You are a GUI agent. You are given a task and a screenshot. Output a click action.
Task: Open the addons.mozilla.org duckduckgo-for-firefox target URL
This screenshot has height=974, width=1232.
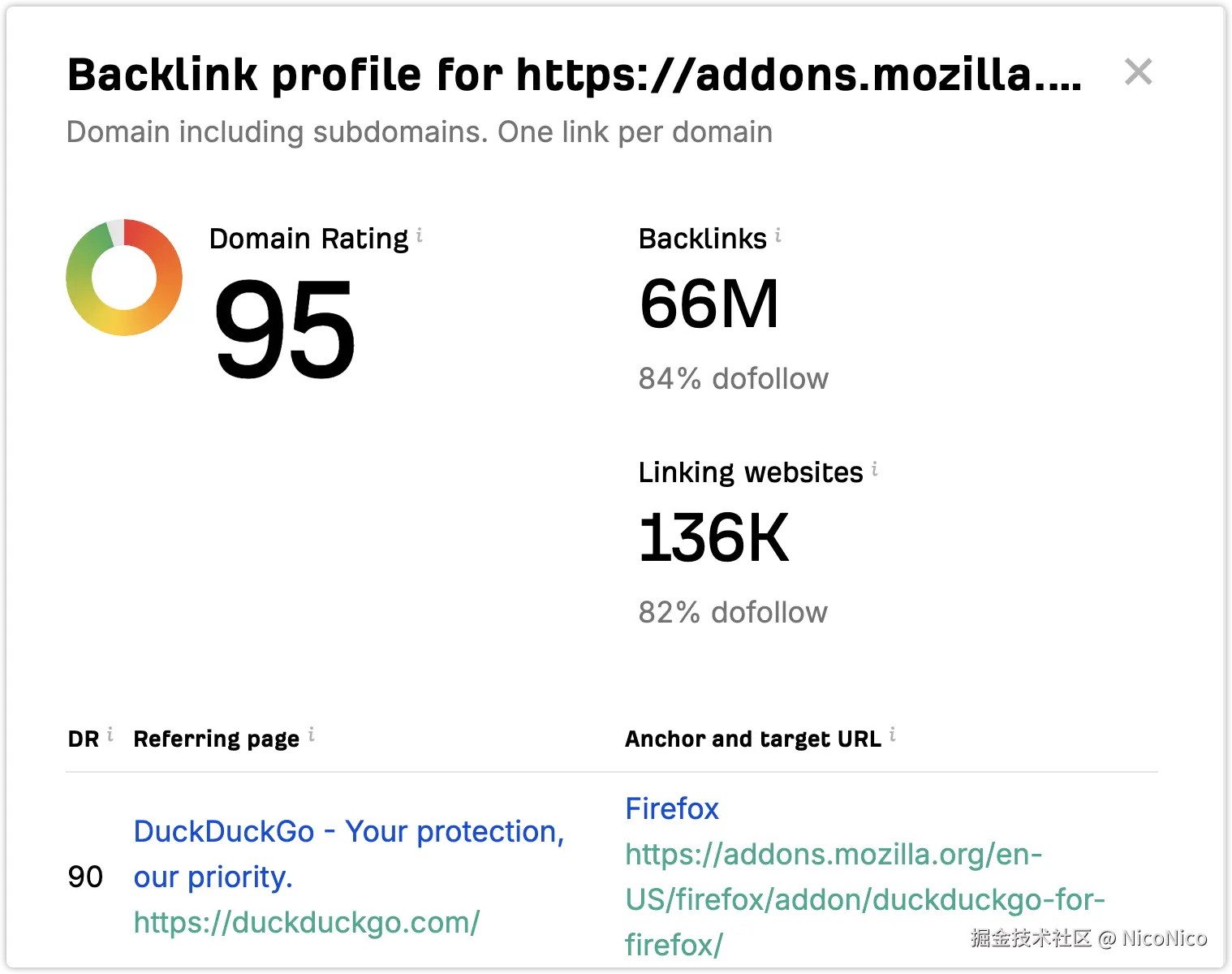tap(864, 899)
